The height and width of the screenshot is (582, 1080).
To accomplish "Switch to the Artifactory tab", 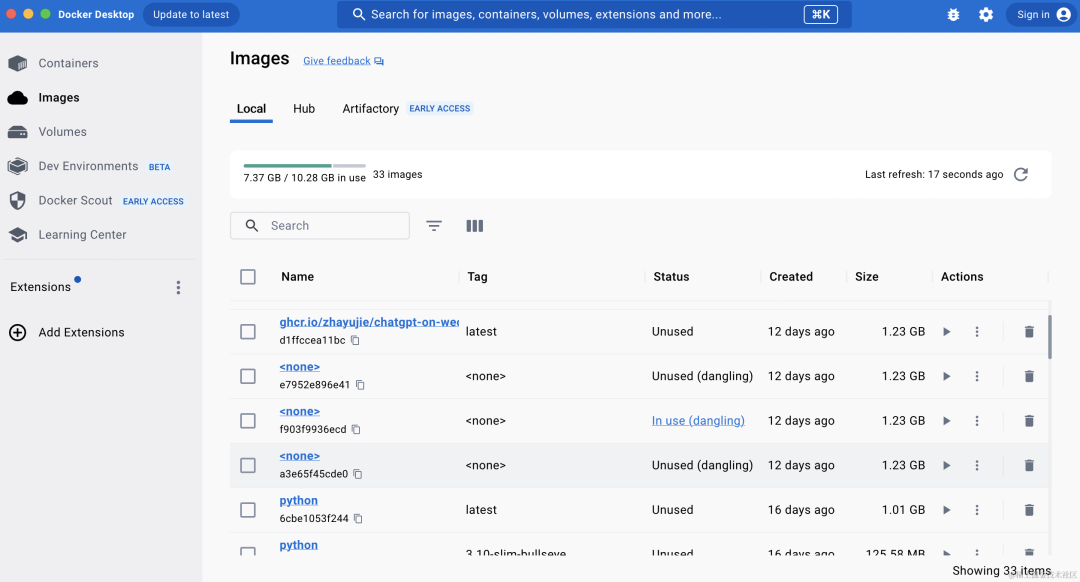I will (x=371, y=109).
